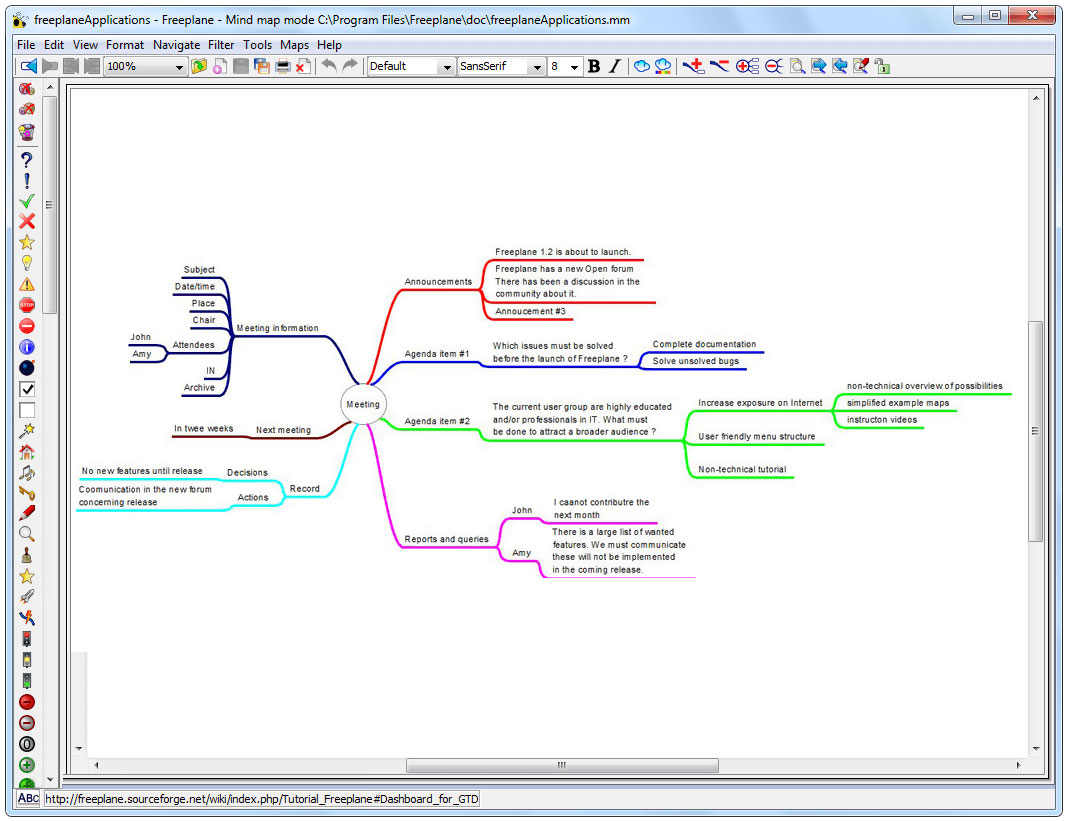The width and height of the screenshot is (1068, 821).
Task: Click the map's vertical scrollbar thumb
Action: (1035, 431)
